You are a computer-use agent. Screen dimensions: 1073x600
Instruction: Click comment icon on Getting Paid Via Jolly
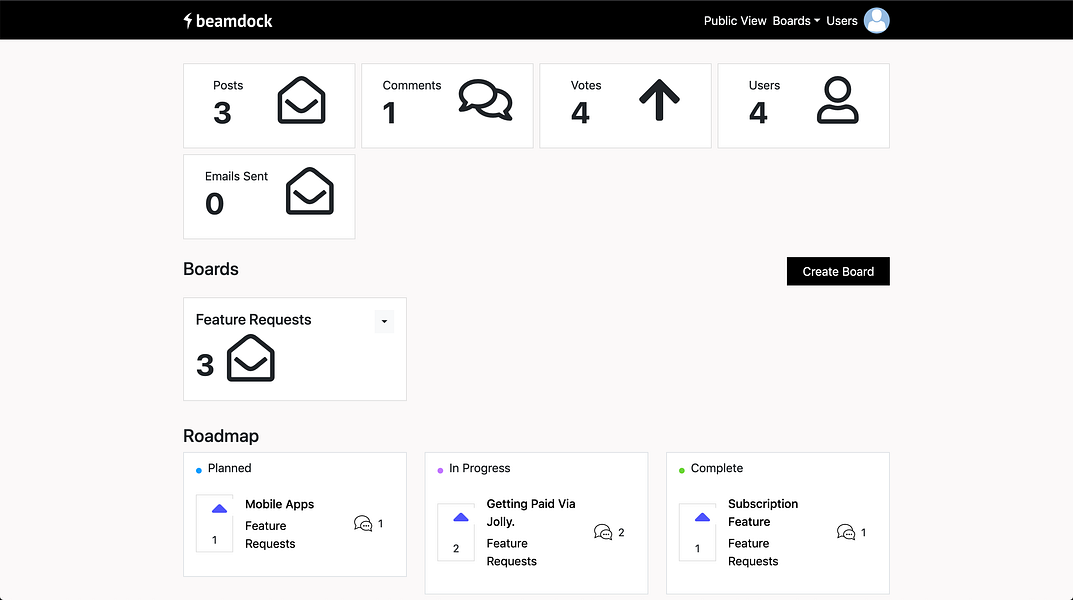[x=603, y=532]
